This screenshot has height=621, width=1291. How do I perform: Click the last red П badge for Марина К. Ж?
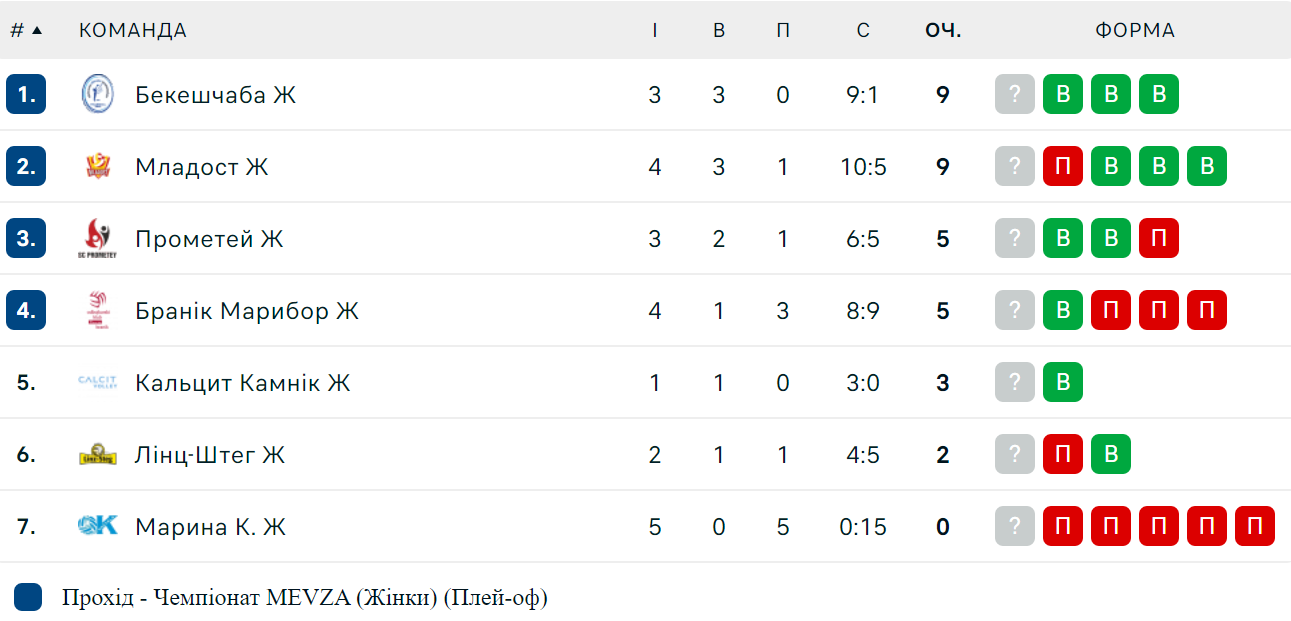click(x=1255, y=526)
